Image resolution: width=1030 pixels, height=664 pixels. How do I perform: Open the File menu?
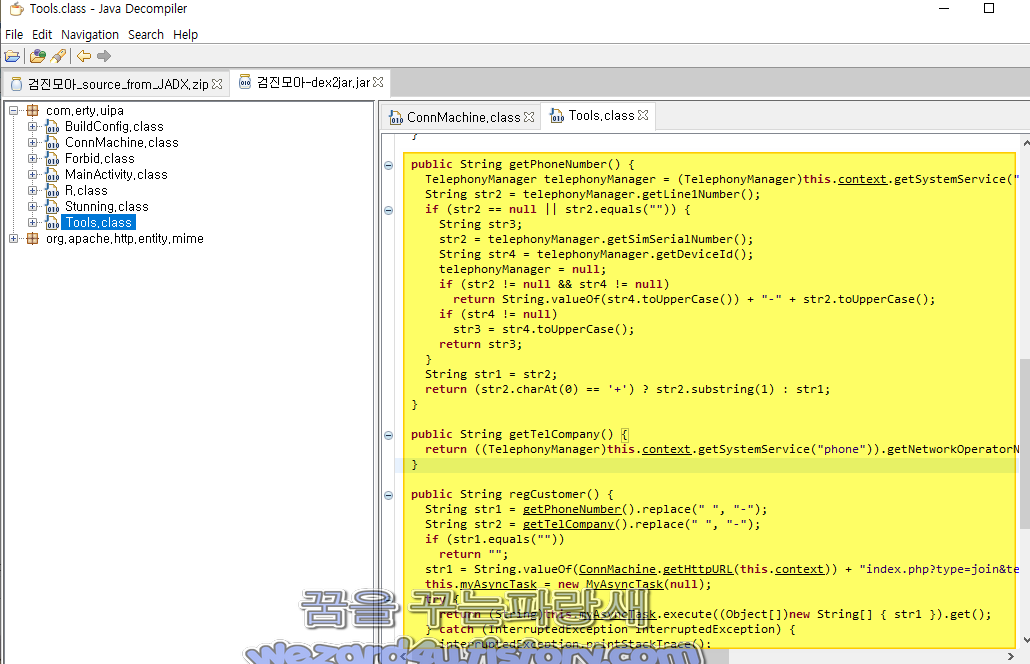tap(14, 35)
